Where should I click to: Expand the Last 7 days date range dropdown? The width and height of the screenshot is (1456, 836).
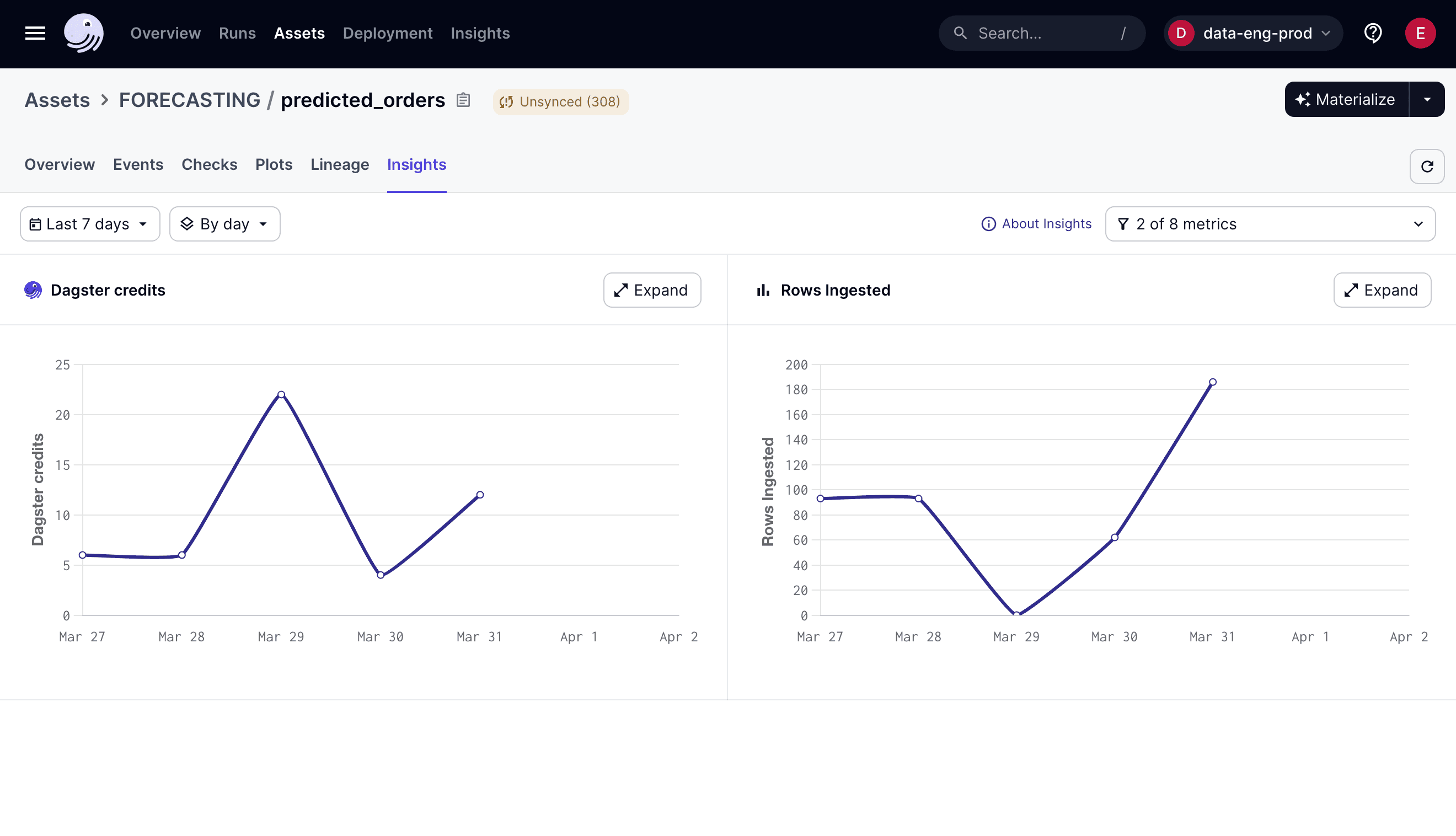(x=89, y=224)
